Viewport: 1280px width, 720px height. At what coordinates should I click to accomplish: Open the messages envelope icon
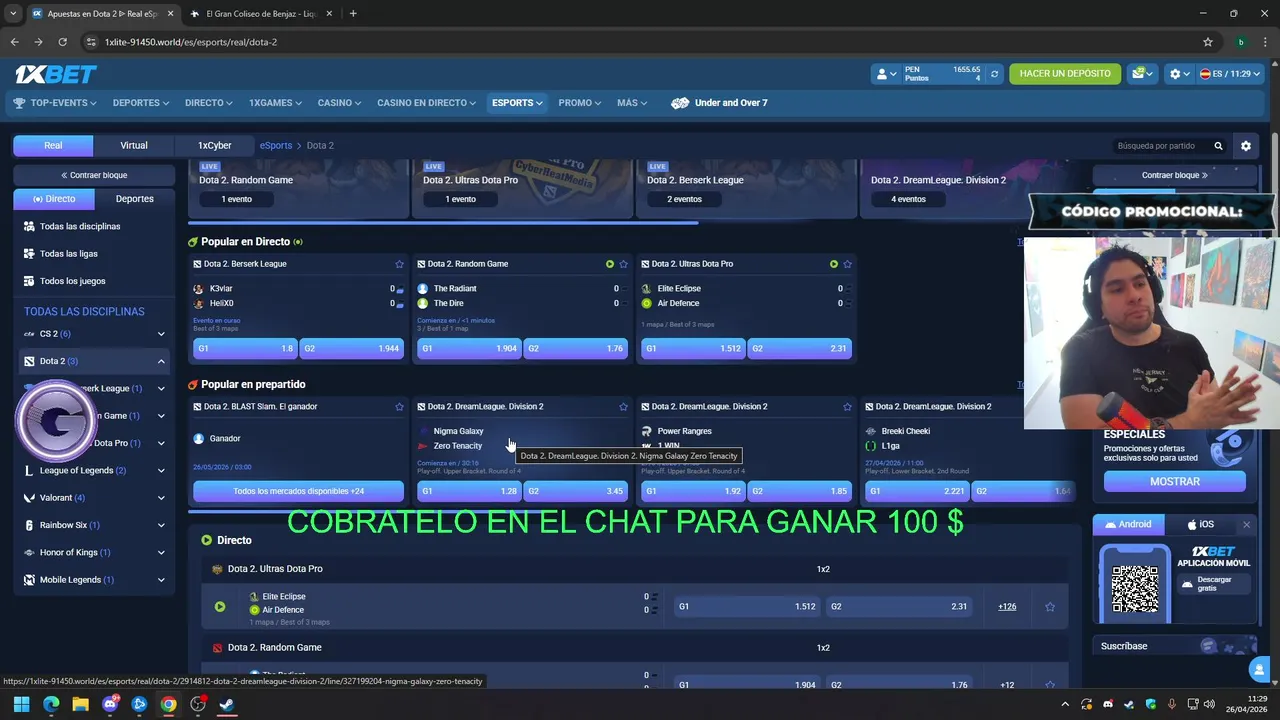(x=1141, y=74)
